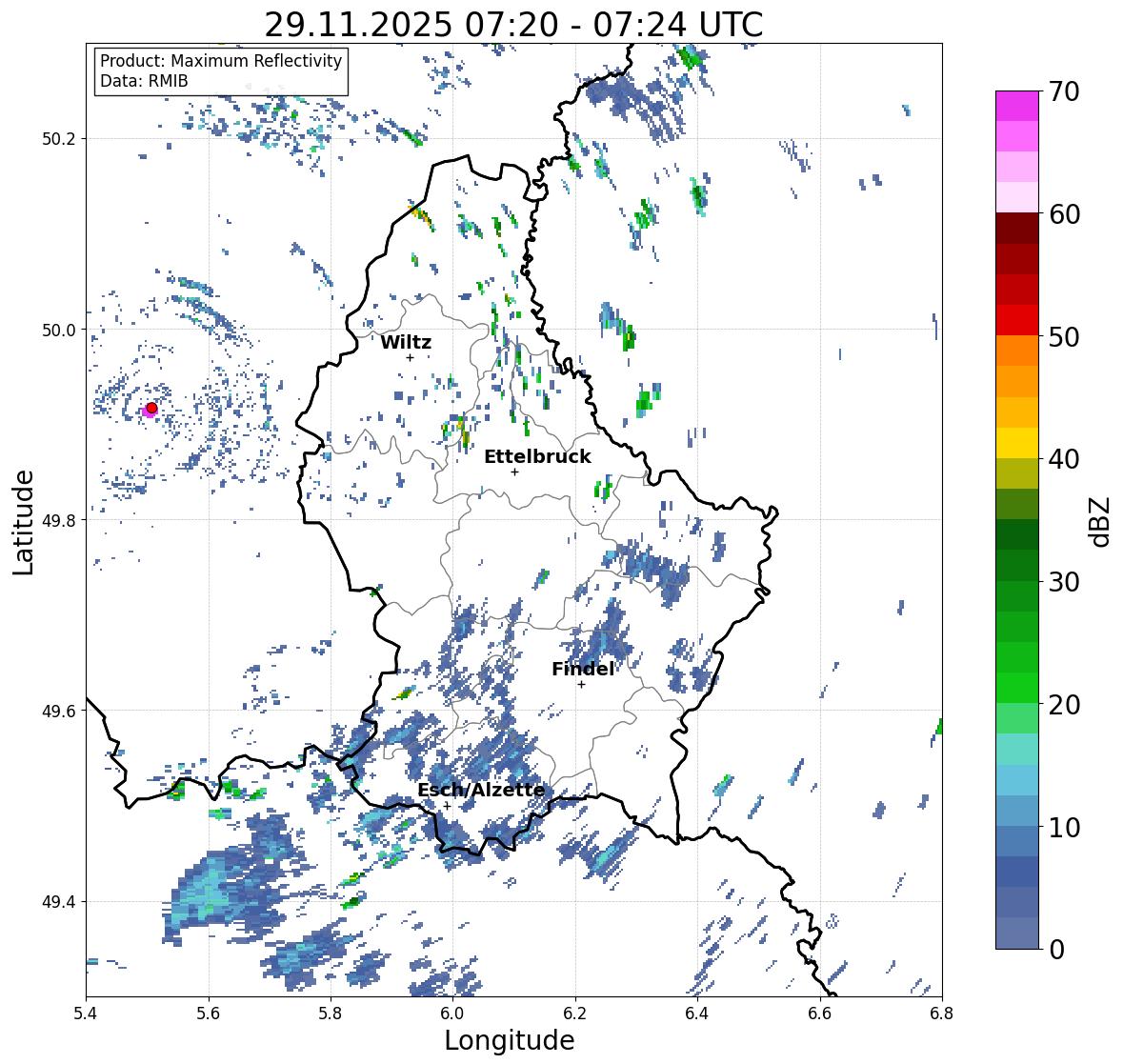Click the date and time title text
The image size is (1123, 1064).
pos(513,25)
